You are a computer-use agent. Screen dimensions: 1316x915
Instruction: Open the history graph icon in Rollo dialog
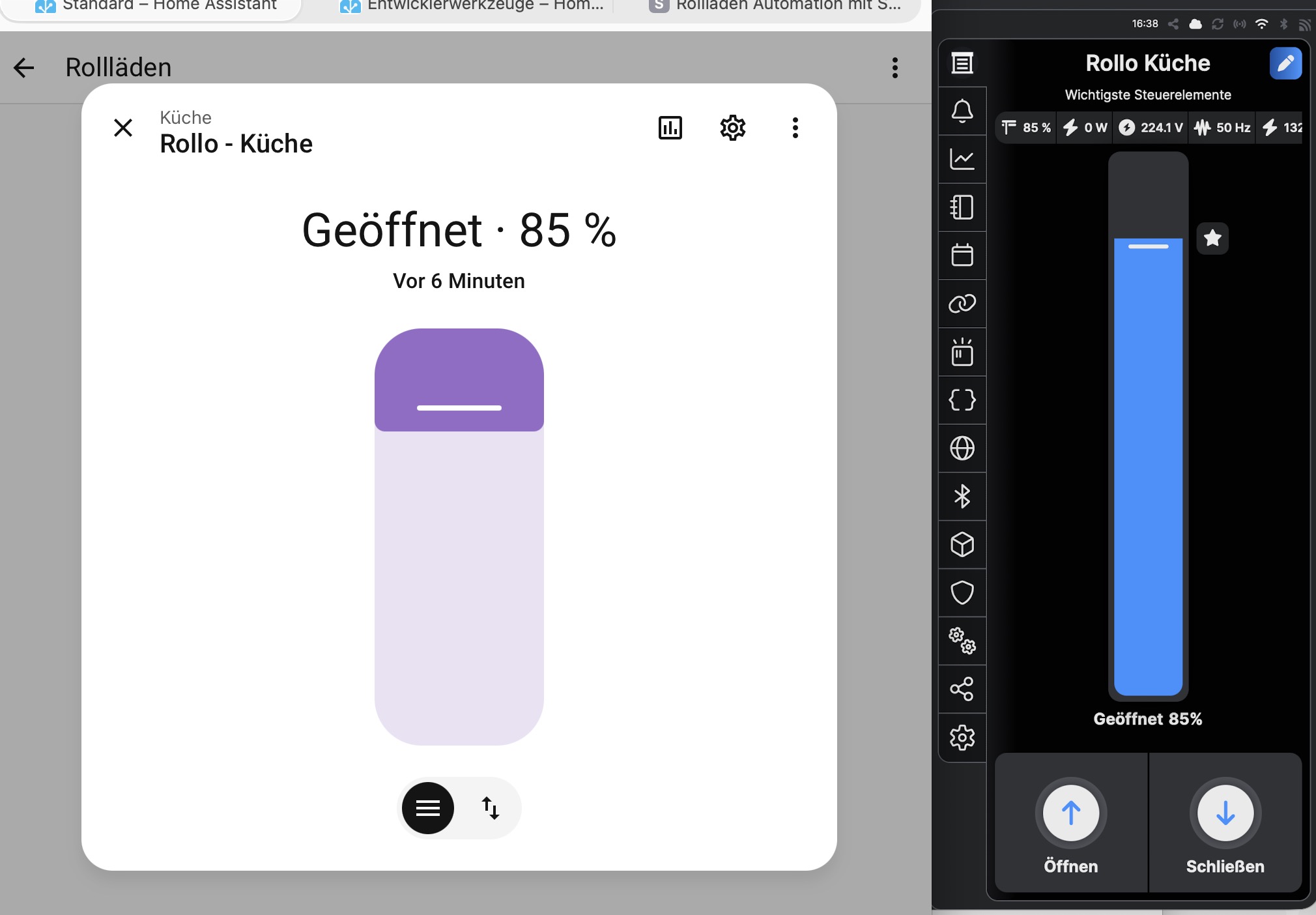pos(670,128)
